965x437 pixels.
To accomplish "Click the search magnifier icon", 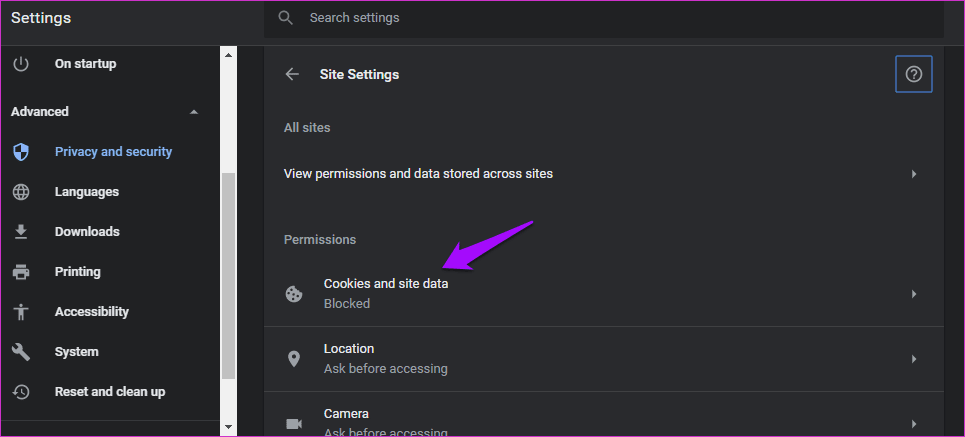I will [x=286, y=18].
